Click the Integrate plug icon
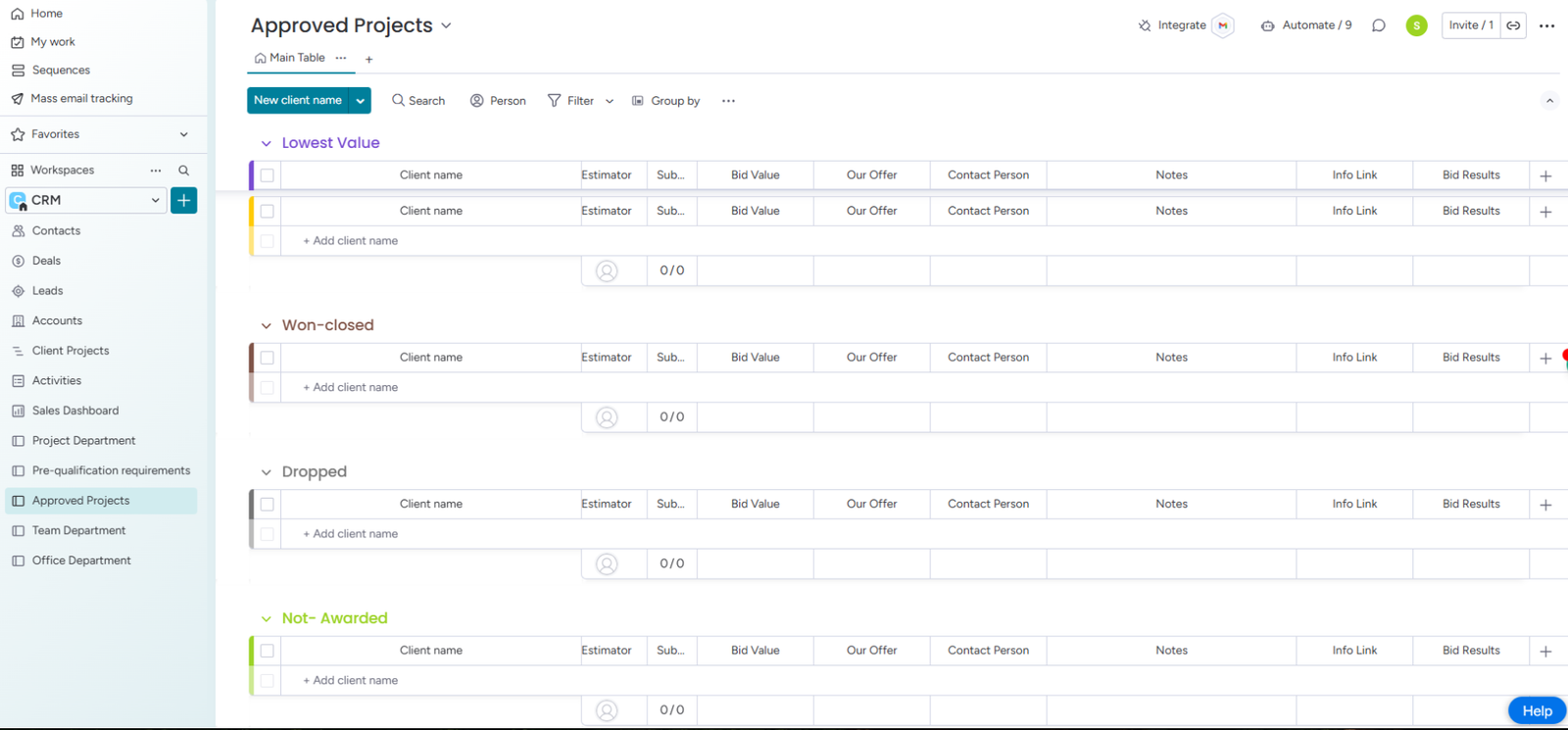1568x730 pixels. (x=1145, y=25)
